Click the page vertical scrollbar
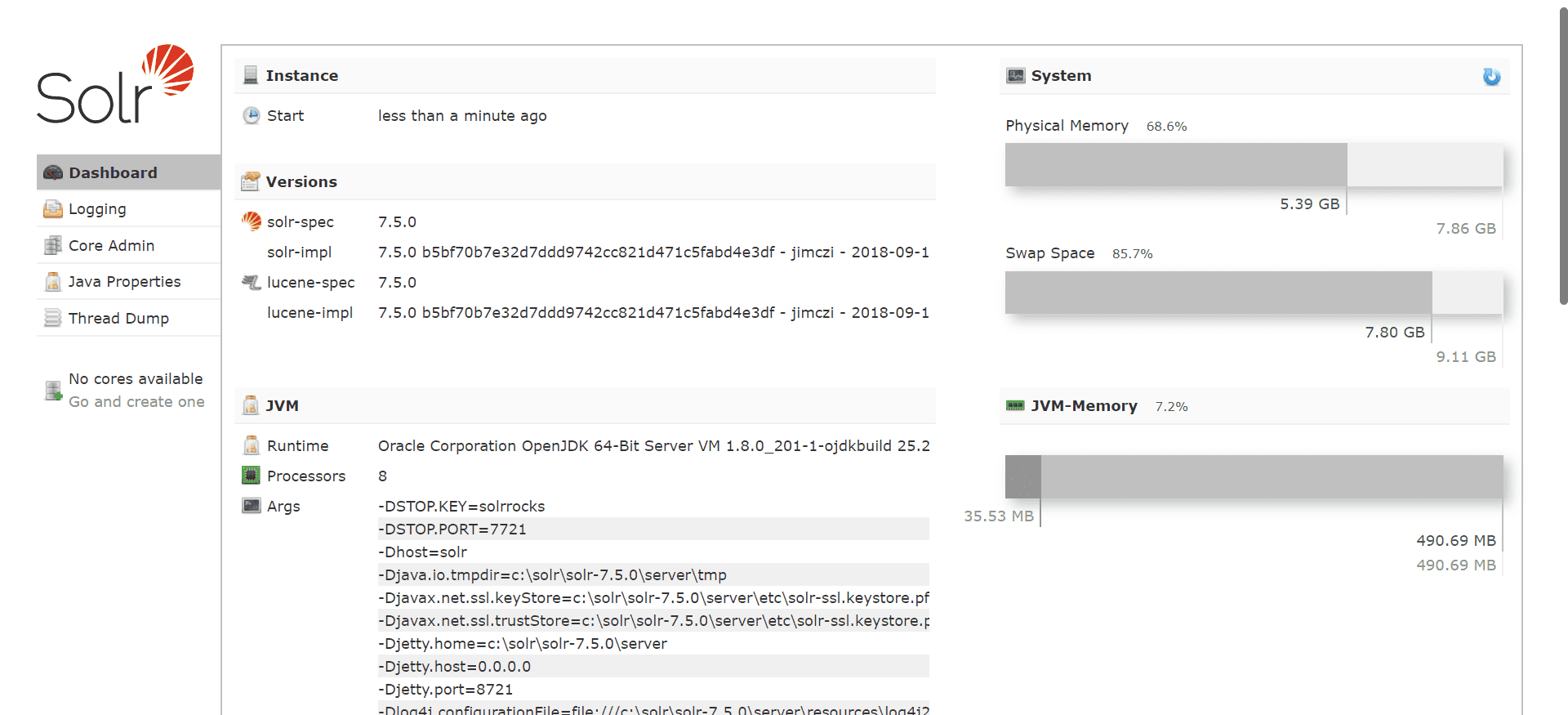This screenshot has height=715, width=1568. point(1563,155)
